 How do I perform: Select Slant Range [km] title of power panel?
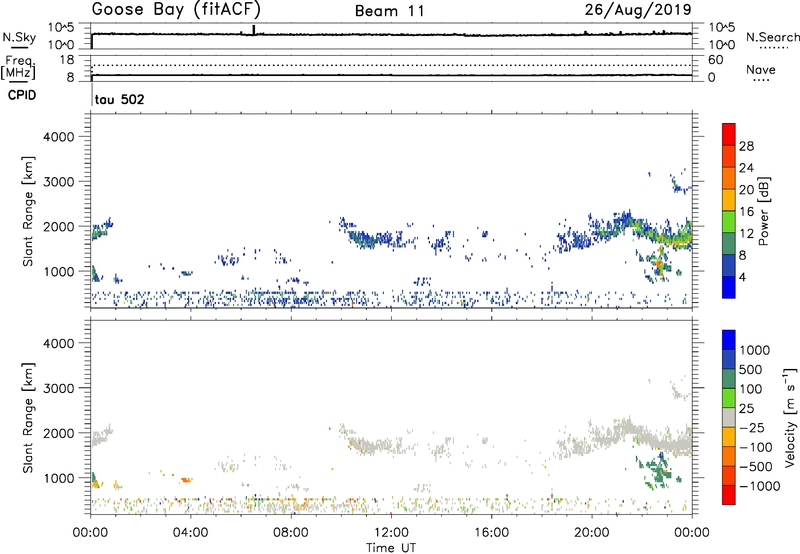(28, 211)
